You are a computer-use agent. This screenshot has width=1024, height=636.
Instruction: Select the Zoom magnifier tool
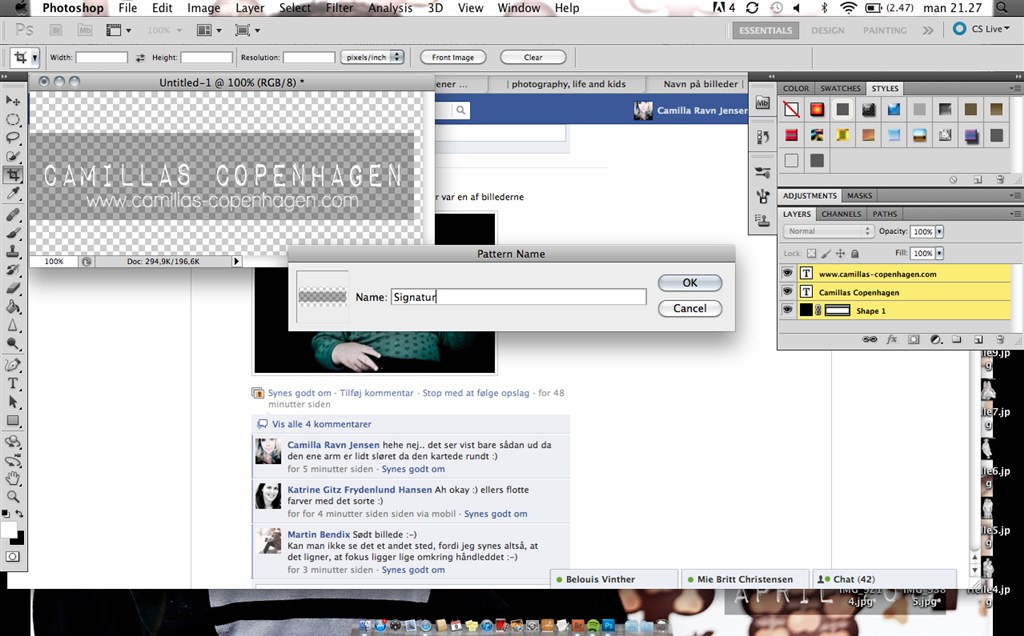pyautogui.click(x=12, y=497)
